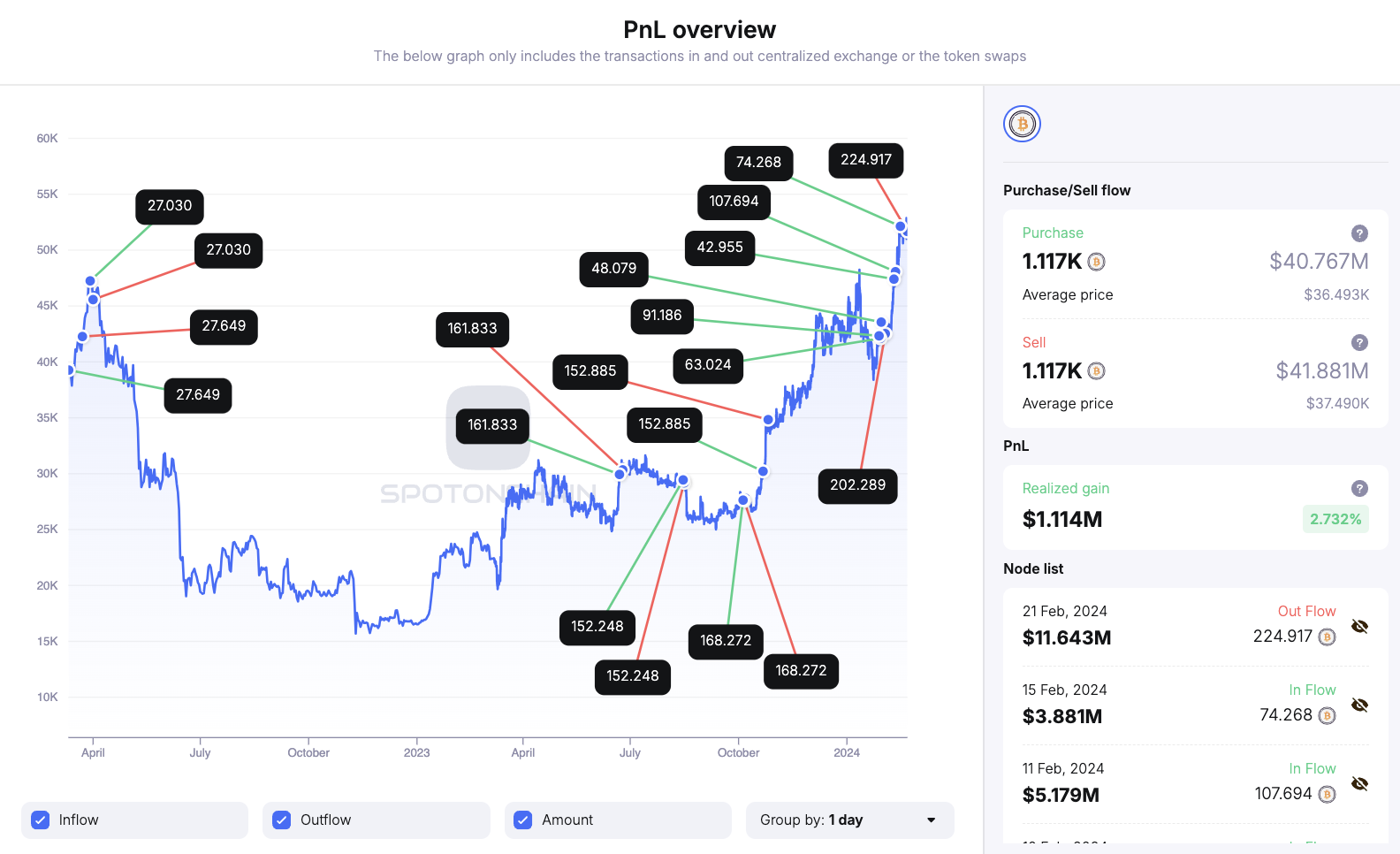The height and width of the screenshot is (854, 1400).
Task: Hide the 15 Feb 2024 node with eye icon
Action: pyautogui.click(x=1358, y=704)
